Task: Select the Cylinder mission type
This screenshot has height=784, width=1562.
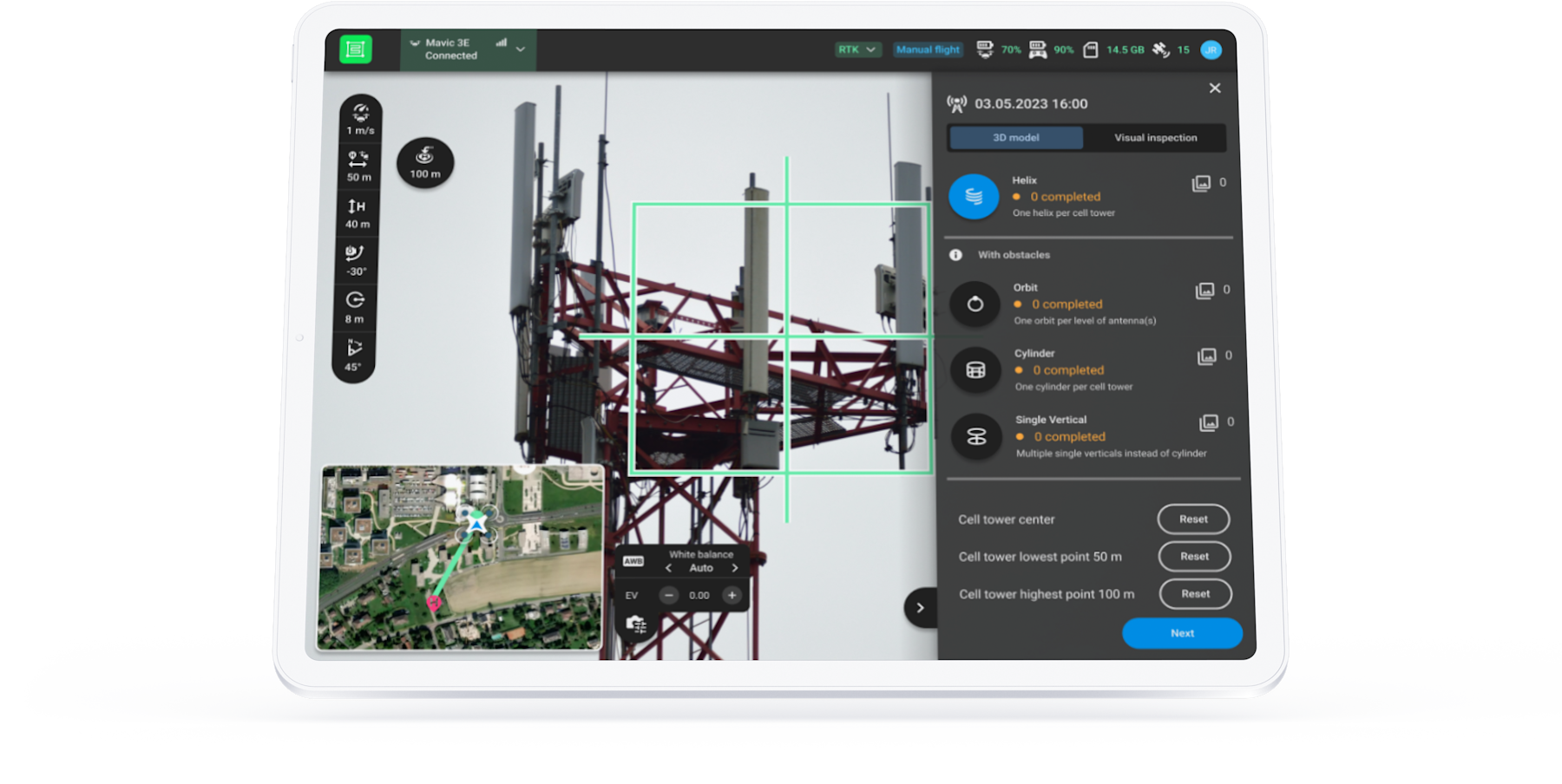Action: coord(975,369)
